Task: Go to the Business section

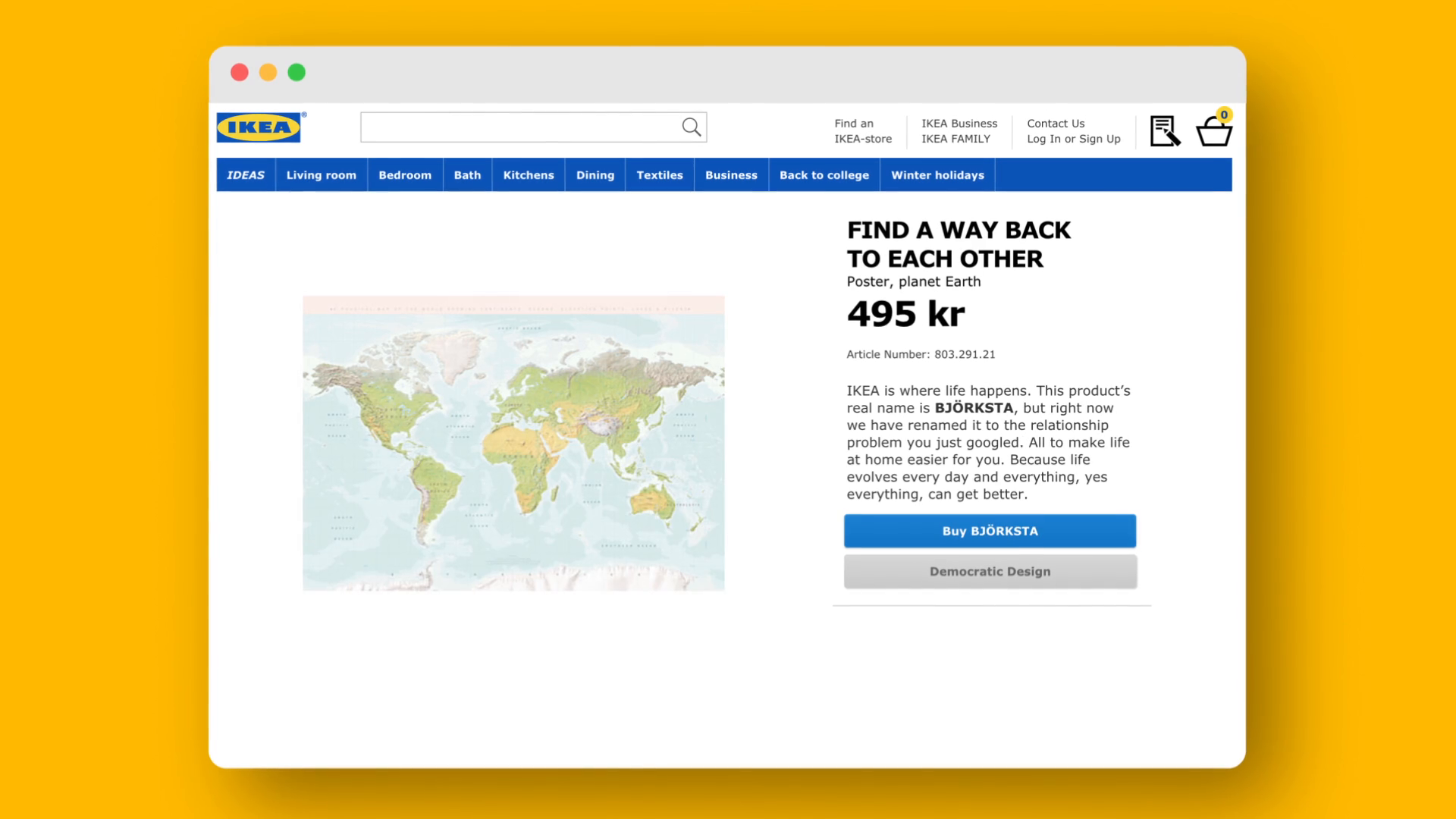Action: click(731, 175)
